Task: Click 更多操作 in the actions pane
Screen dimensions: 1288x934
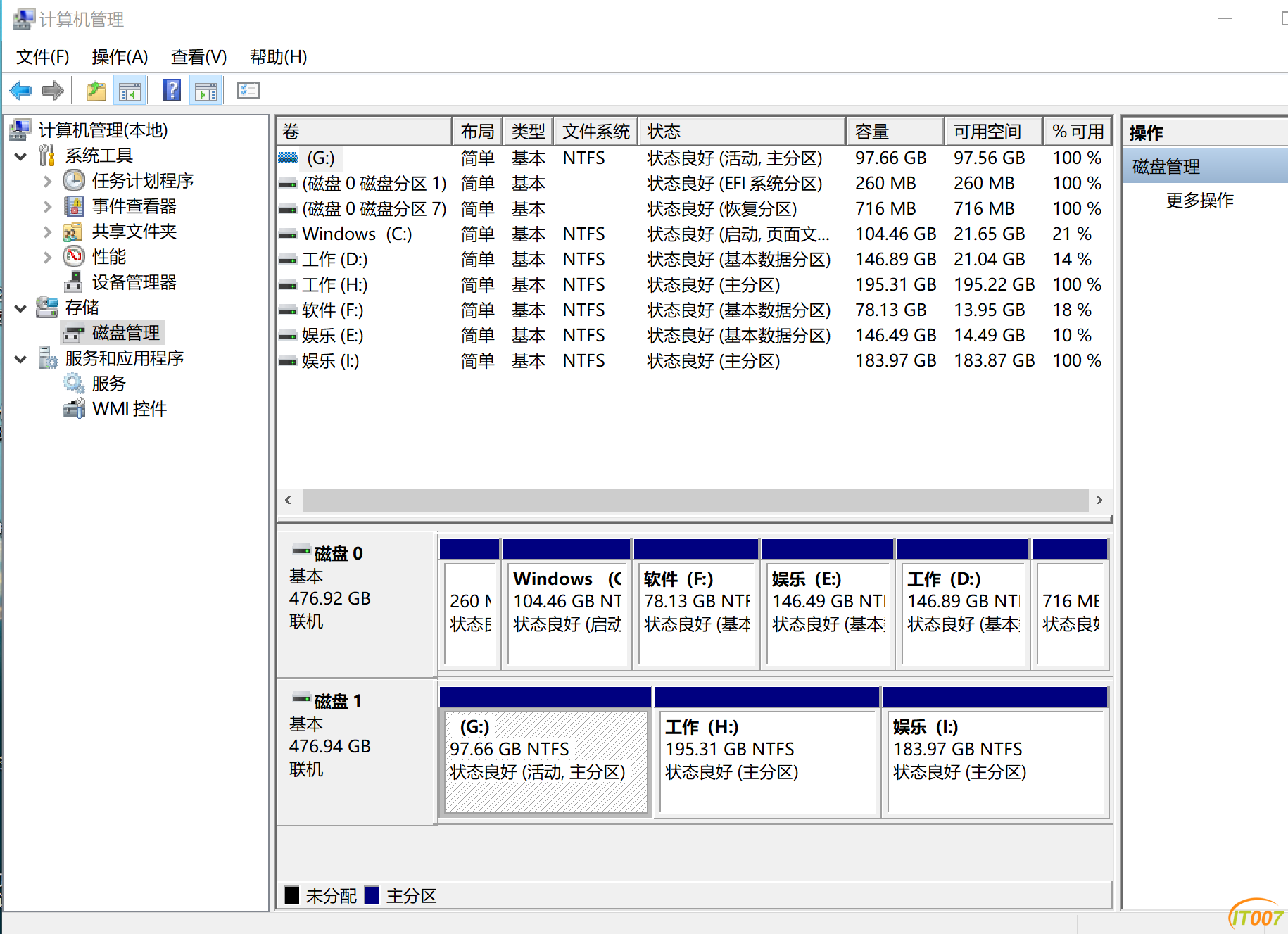Action: coord(1199,200)
